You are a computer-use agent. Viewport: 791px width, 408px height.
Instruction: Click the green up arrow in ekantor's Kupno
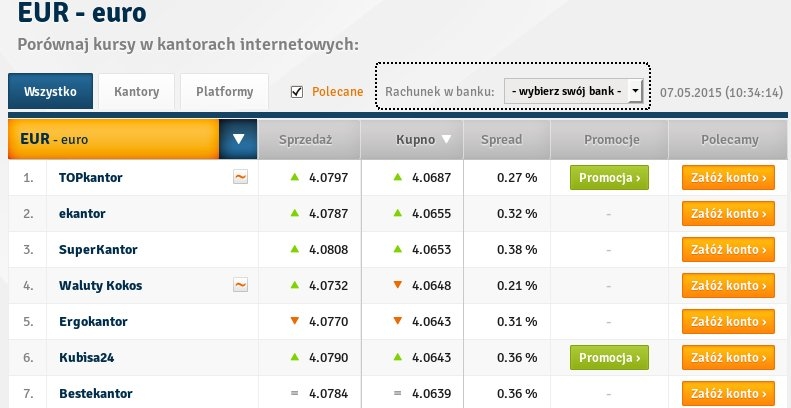coord(397,214)
